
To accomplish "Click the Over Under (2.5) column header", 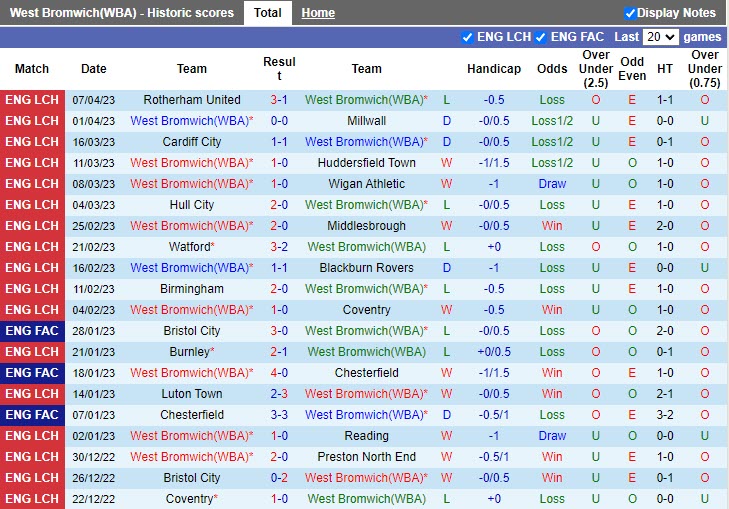I will tap(596, 69).
